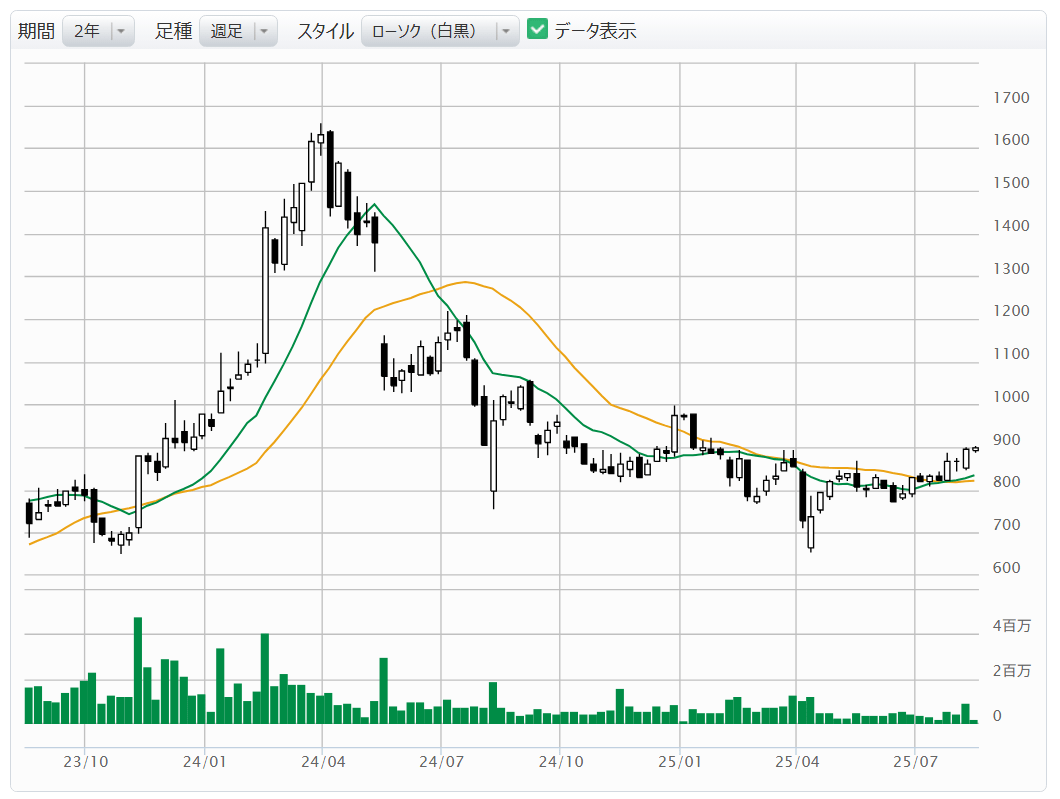Open the 足種 dropdown showing 週足
Screen dimensions: 1060x799
pyautogui.click(x=237, y=31)
